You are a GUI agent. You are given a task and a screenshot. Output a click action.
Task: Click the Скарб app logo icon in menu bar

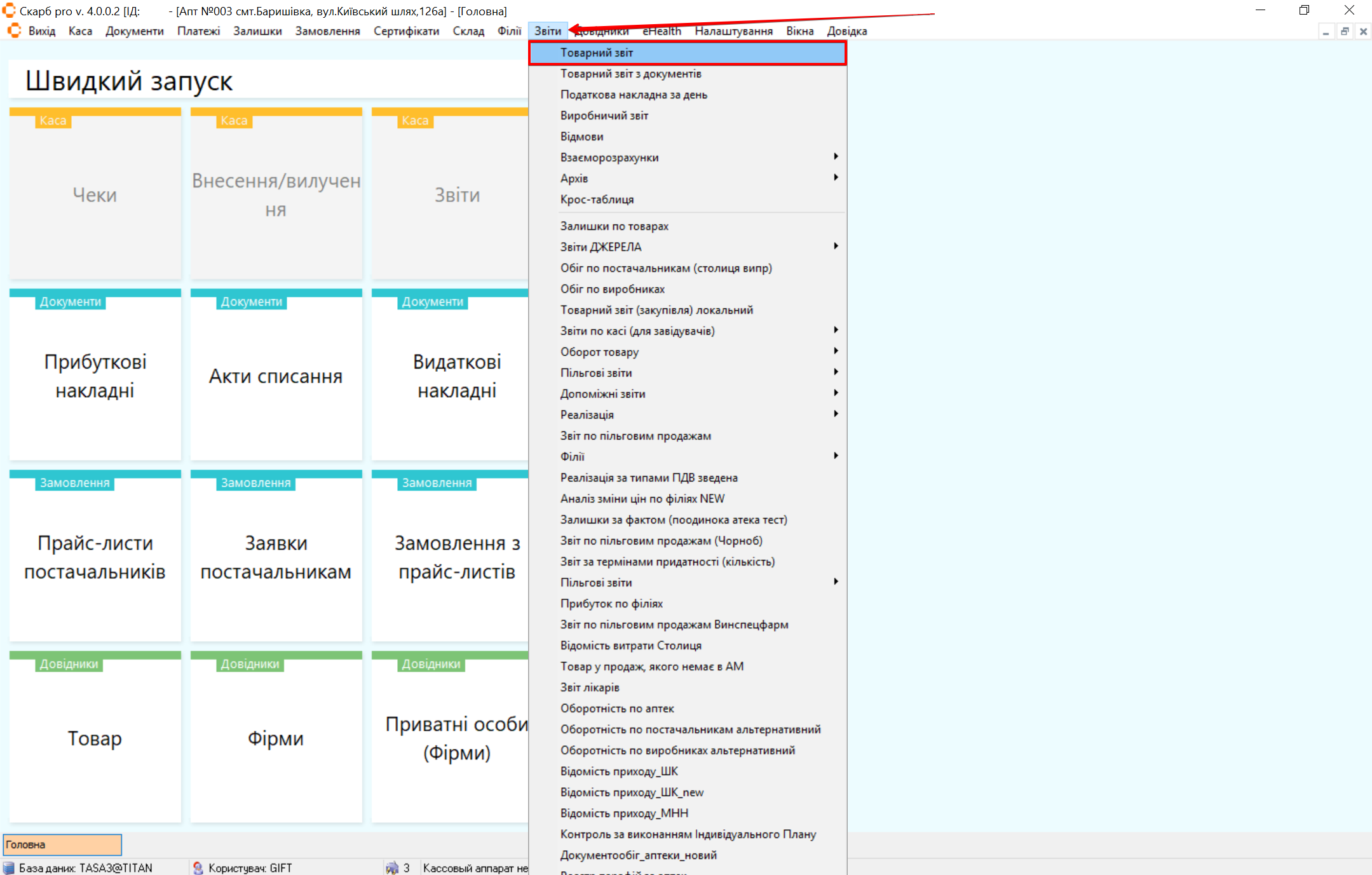pos(14,31)
